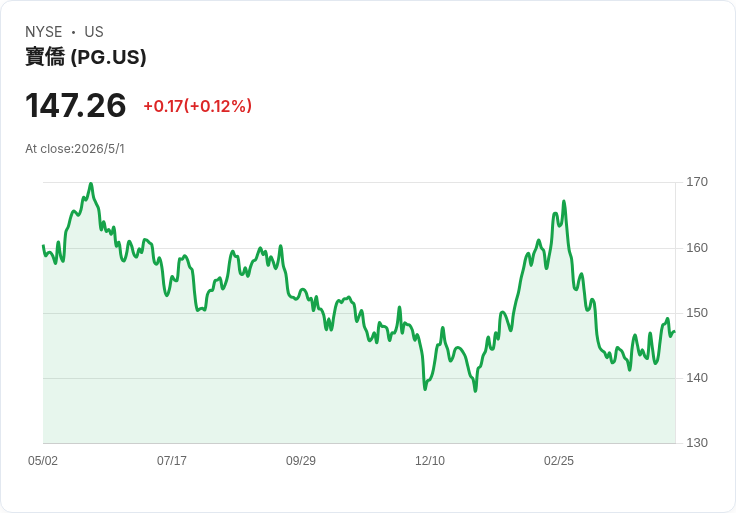Click the 150 price axis label
This screenshot has width=736, height=513.
pyautogui.click(x=697, y=313)
